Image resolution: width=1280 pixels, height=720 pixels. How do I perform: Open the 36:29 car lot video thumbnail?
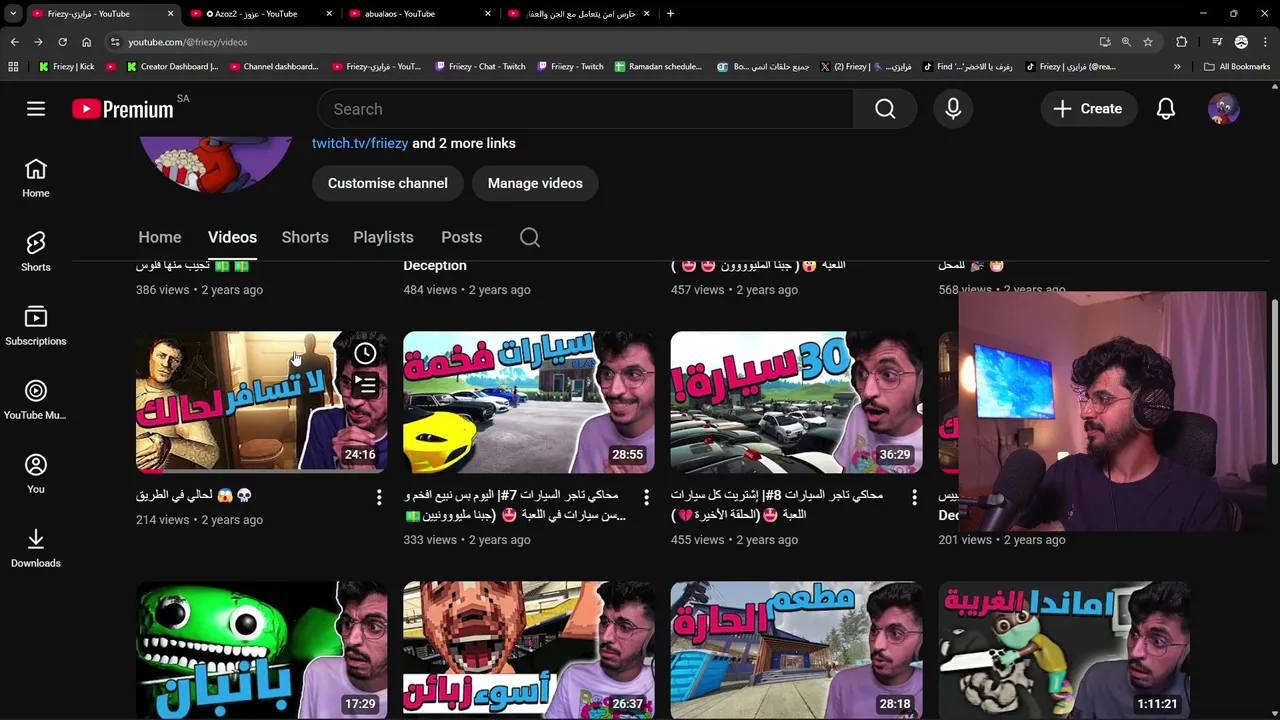coord(797,402)
